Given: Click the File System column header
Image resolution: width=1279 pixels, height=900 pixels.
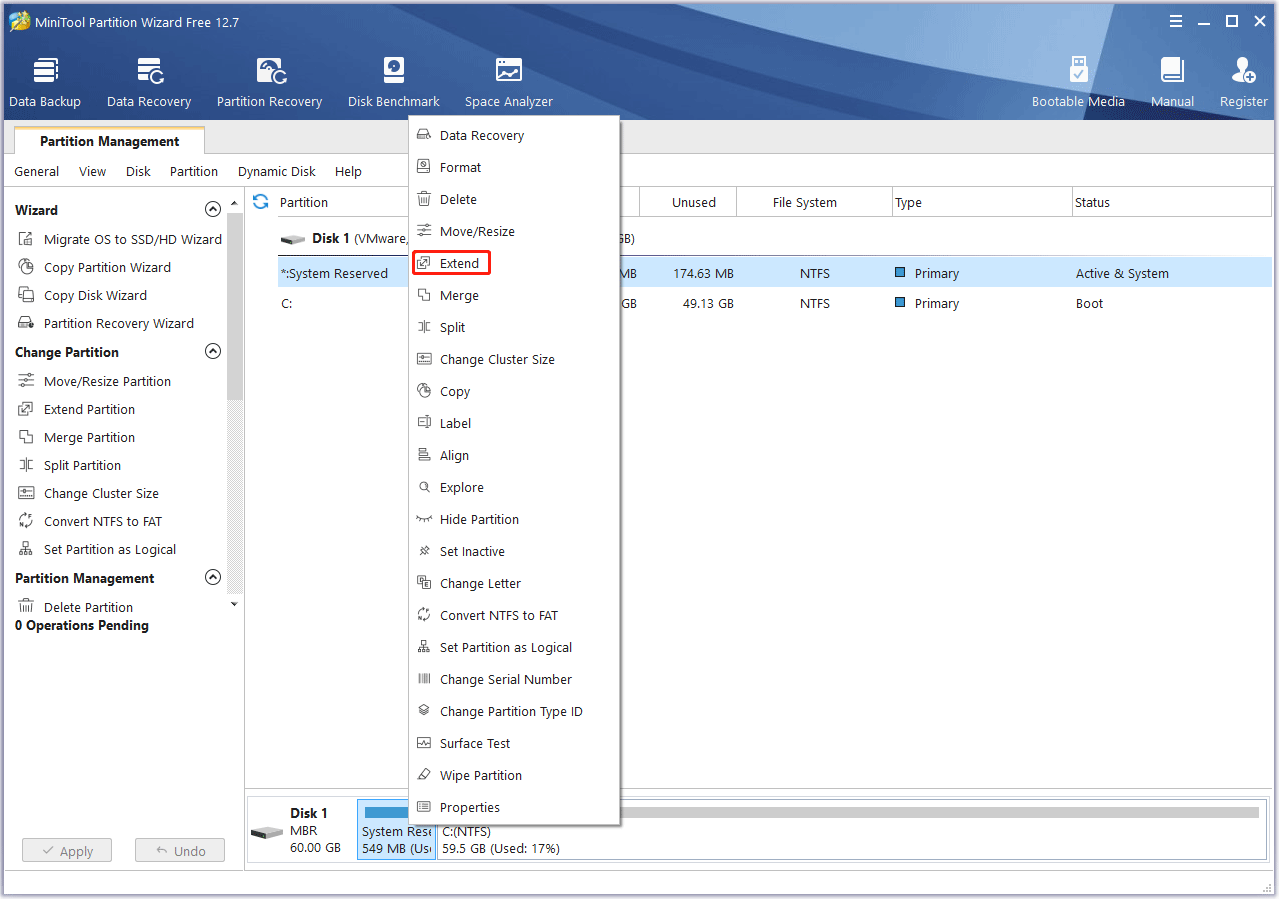Looking at the screenshot, I should [x=814, y=202].
